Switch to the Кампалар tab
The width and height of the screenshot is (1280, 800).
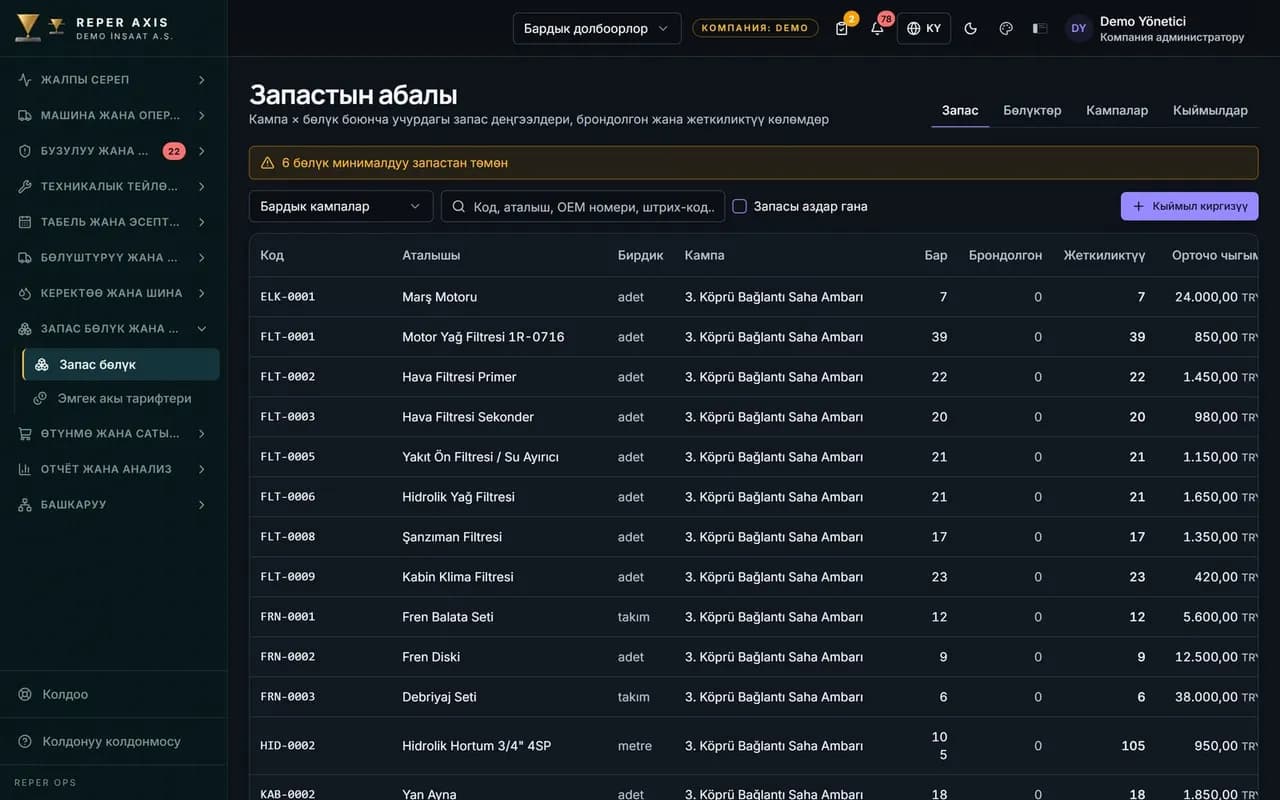[x=1117, y=110]
